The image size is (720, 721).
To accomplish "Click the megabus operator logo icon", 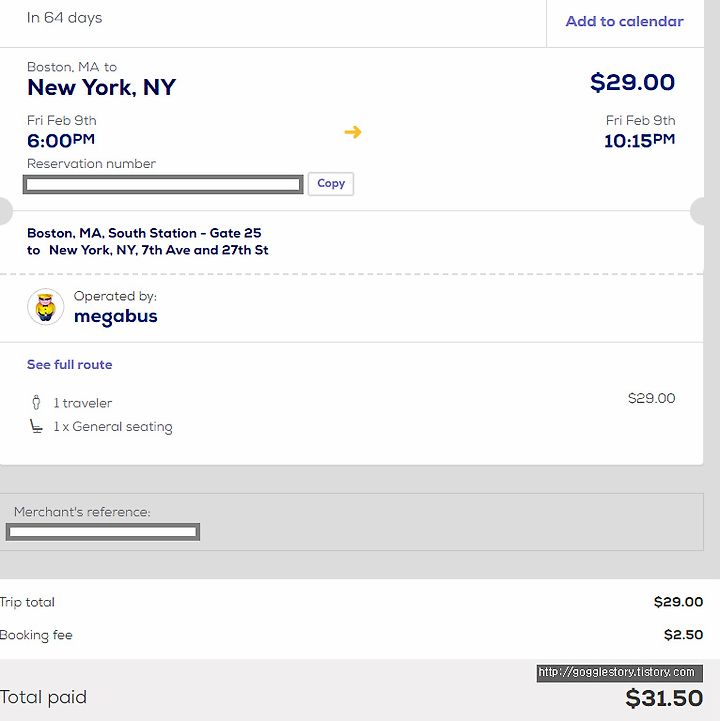I will 46,307.
